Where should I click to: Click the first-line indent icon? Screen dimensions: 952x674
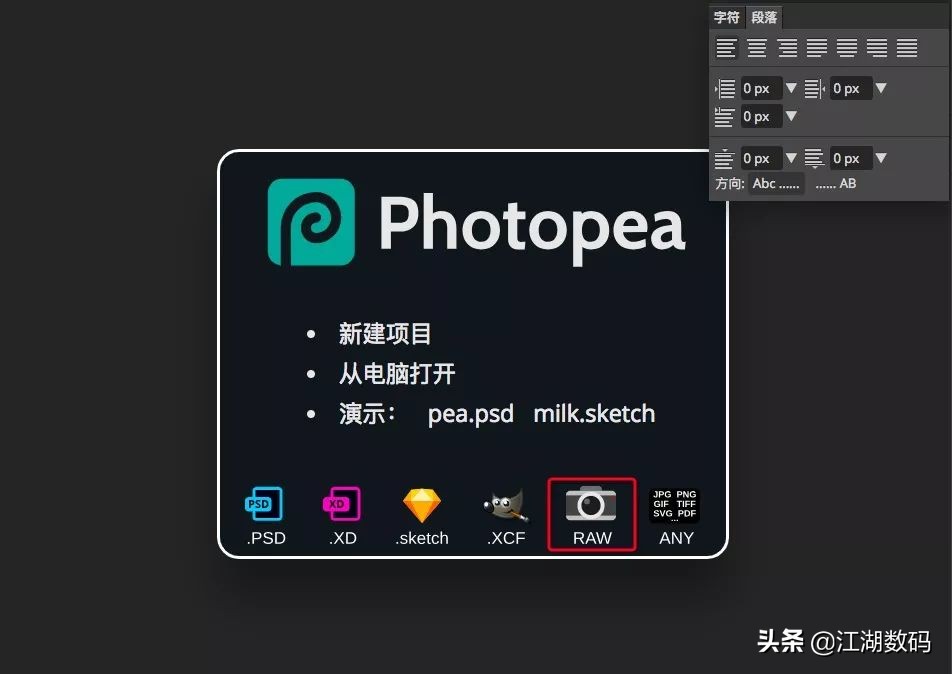pos(724,117)
